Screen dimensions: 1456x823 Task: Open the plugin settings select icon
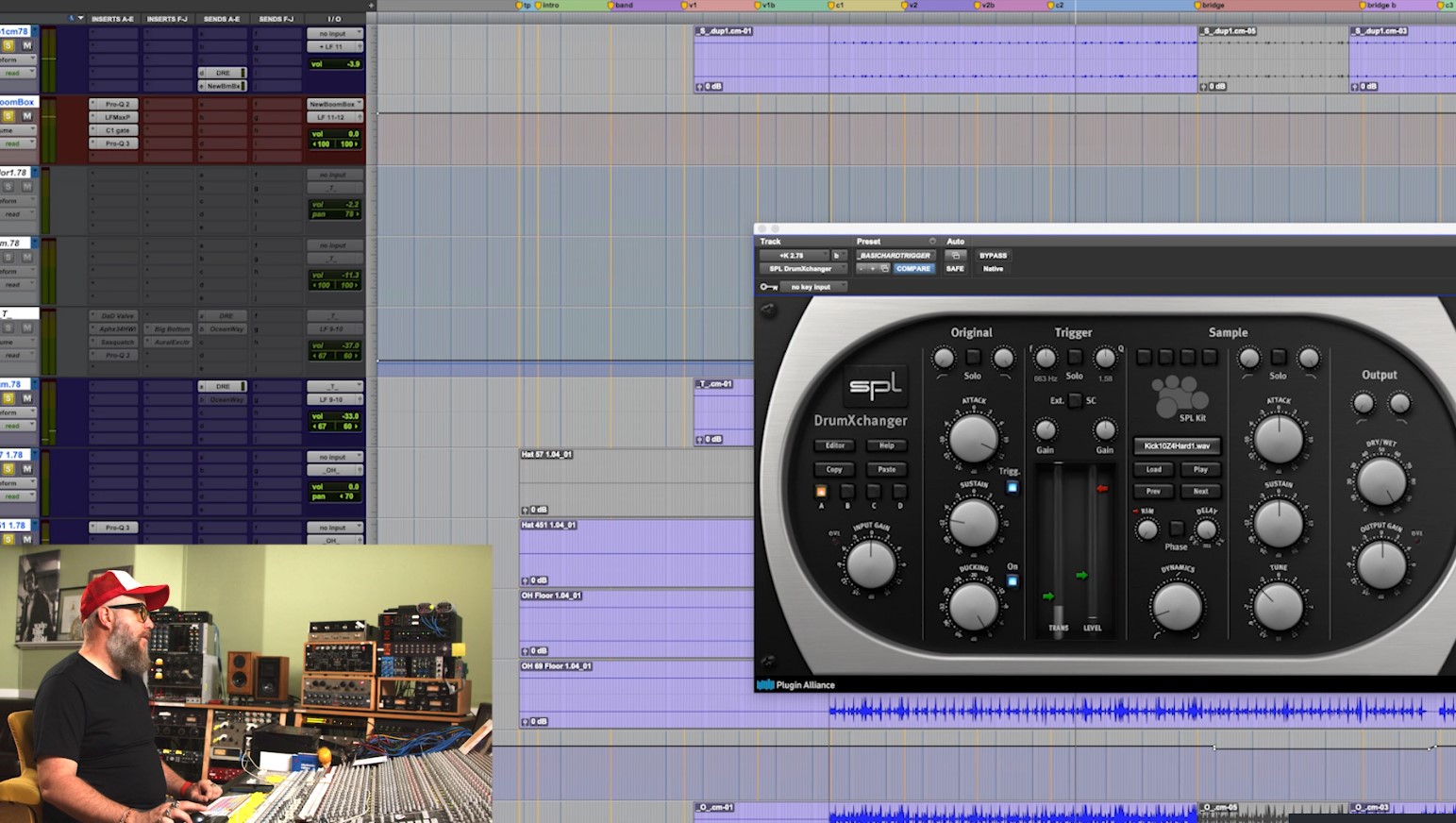[x=884, y=269]
